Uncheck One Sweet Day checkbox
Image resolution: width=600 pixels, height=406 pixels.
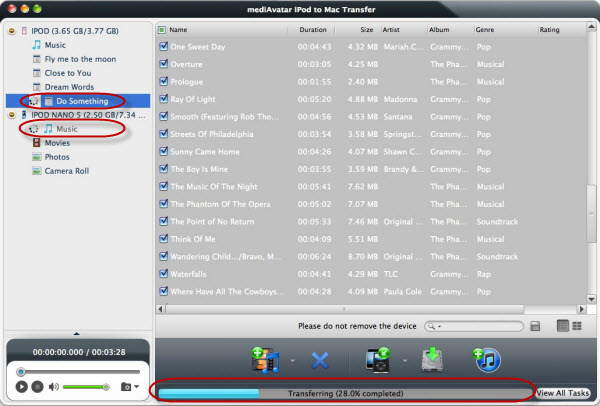click(164, 46)
